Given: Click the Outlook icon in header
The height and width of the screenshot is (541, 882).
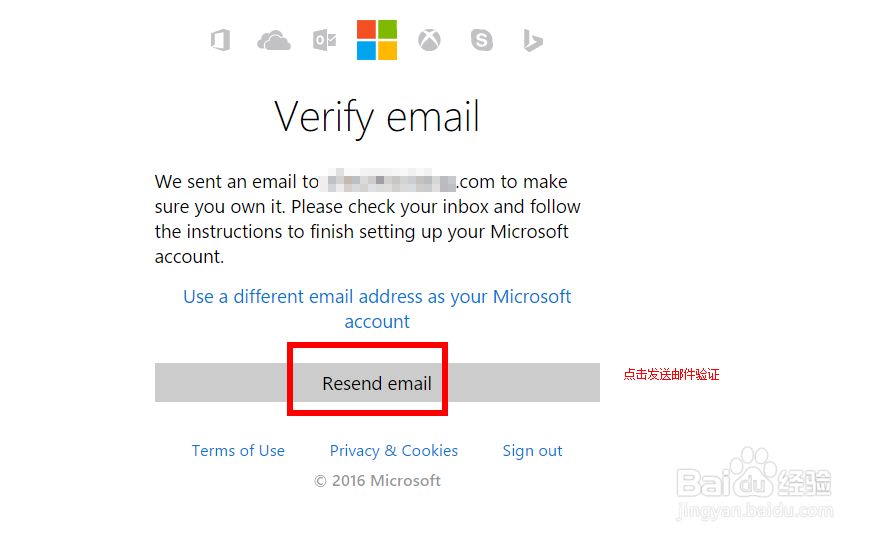Looking at the screenshot, I should click(x=325, y=40).
